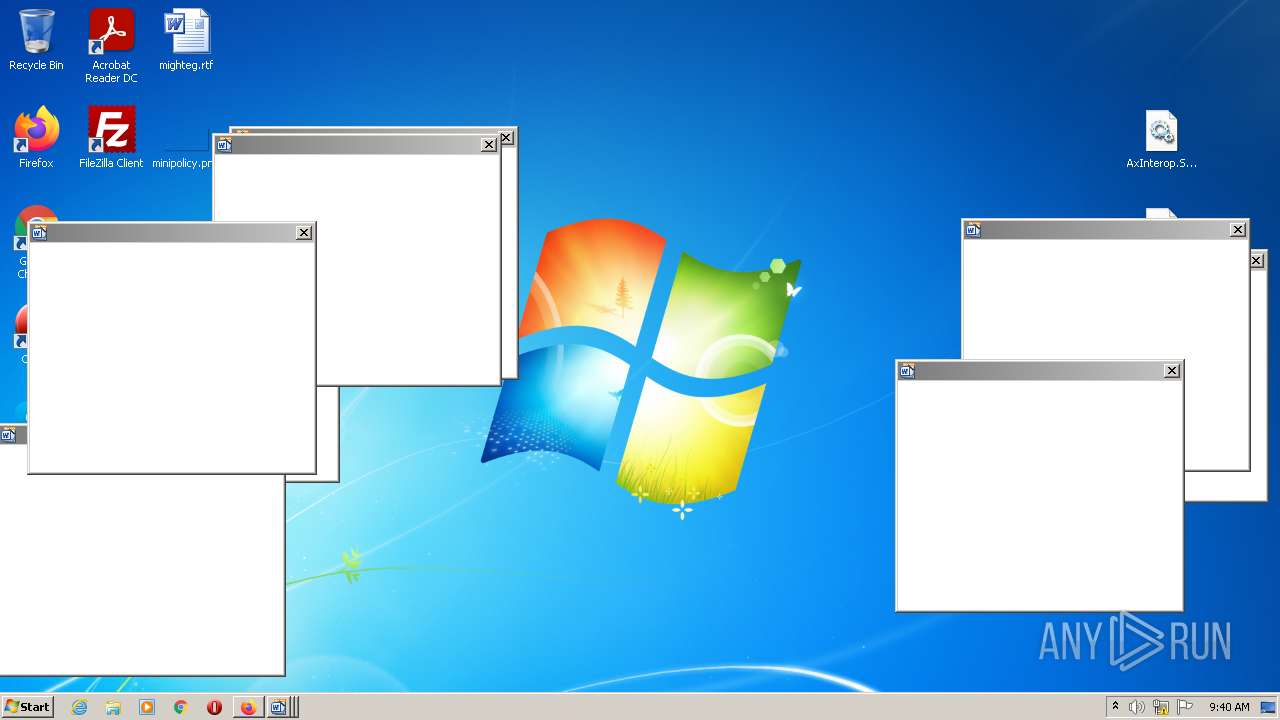Screen dimensions: 1280x720
Task: Open the volume speaker tray icon
Action: click(x=1137, y=707)
